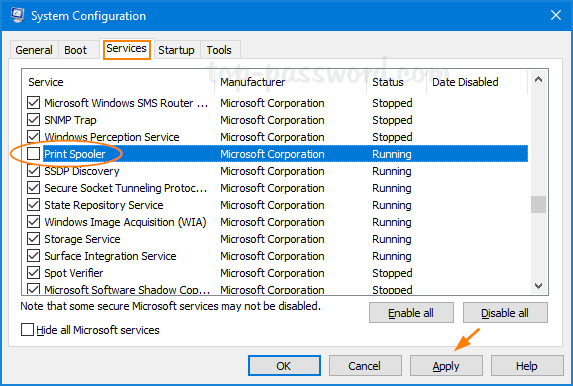Toggle Hide all Microsoft services checkbox
The height and width of the screenshot is (386, 573).
(27, 330)
